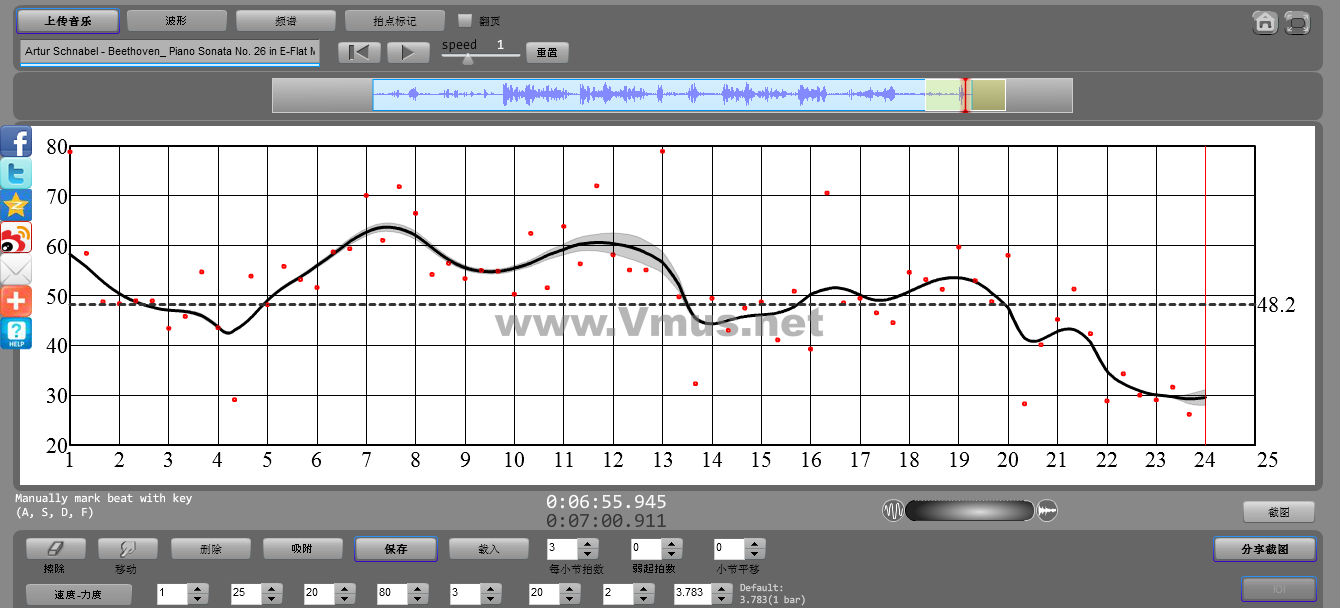
Task: Click the home icon at top right
Action: pyautogui.click(x=1265, y=22)
